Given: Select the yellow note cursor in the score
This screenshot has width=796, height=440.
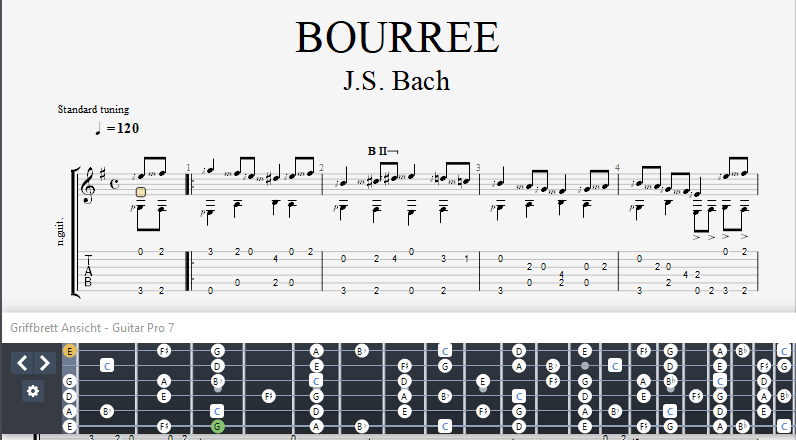Looking at the screenshot, I should click(141, 192).
